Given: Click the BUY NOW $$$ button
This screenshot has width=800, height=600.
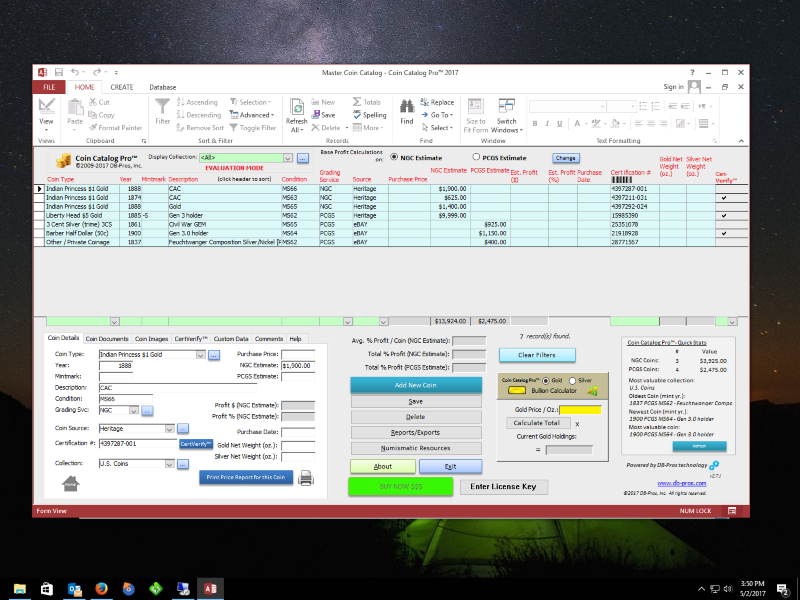Looking at the screenshot, I should coord(401,486).
